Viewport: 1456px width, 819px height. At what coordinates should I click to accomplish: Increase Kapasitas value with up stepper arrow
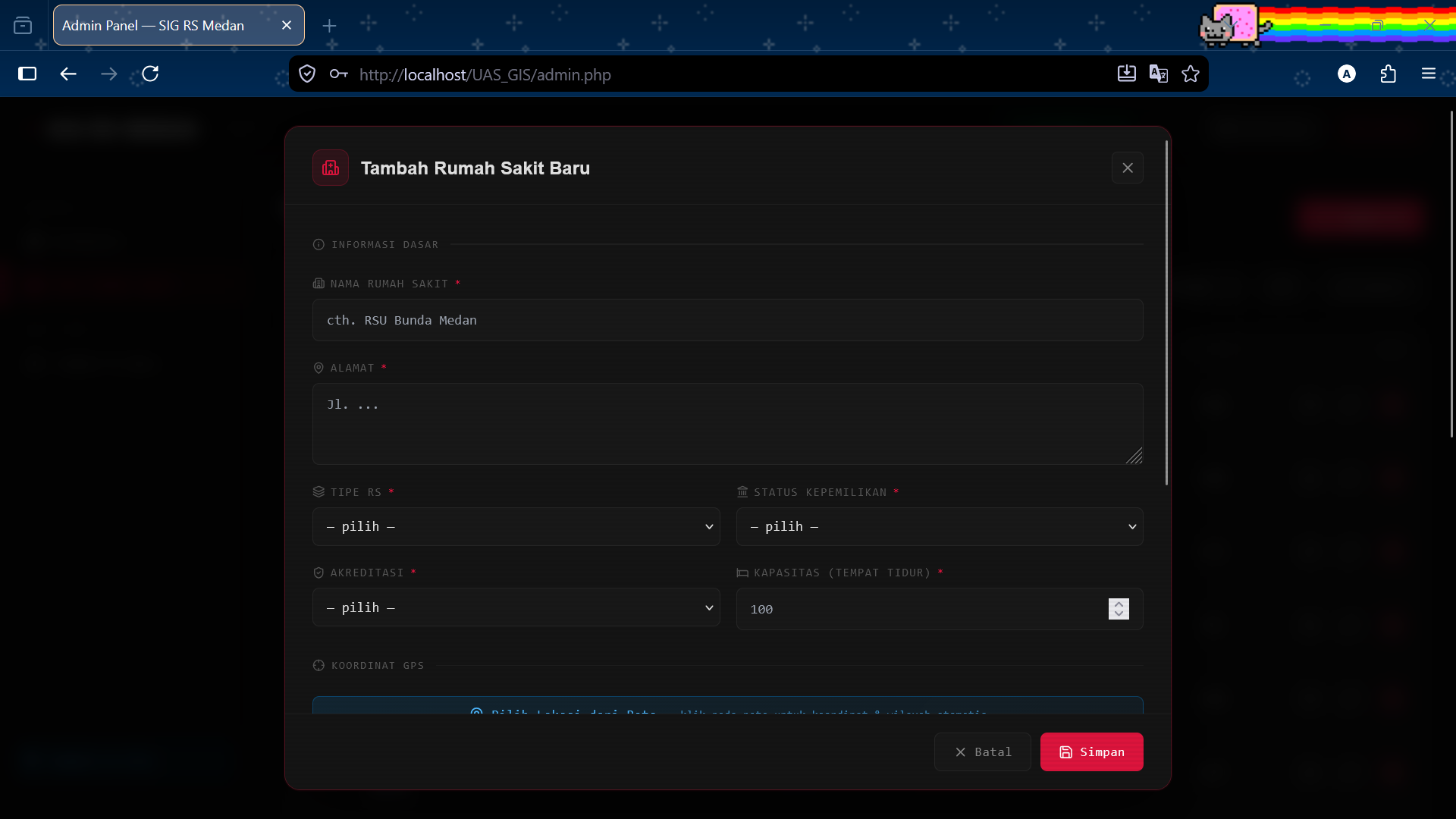tap(1119, 604)
